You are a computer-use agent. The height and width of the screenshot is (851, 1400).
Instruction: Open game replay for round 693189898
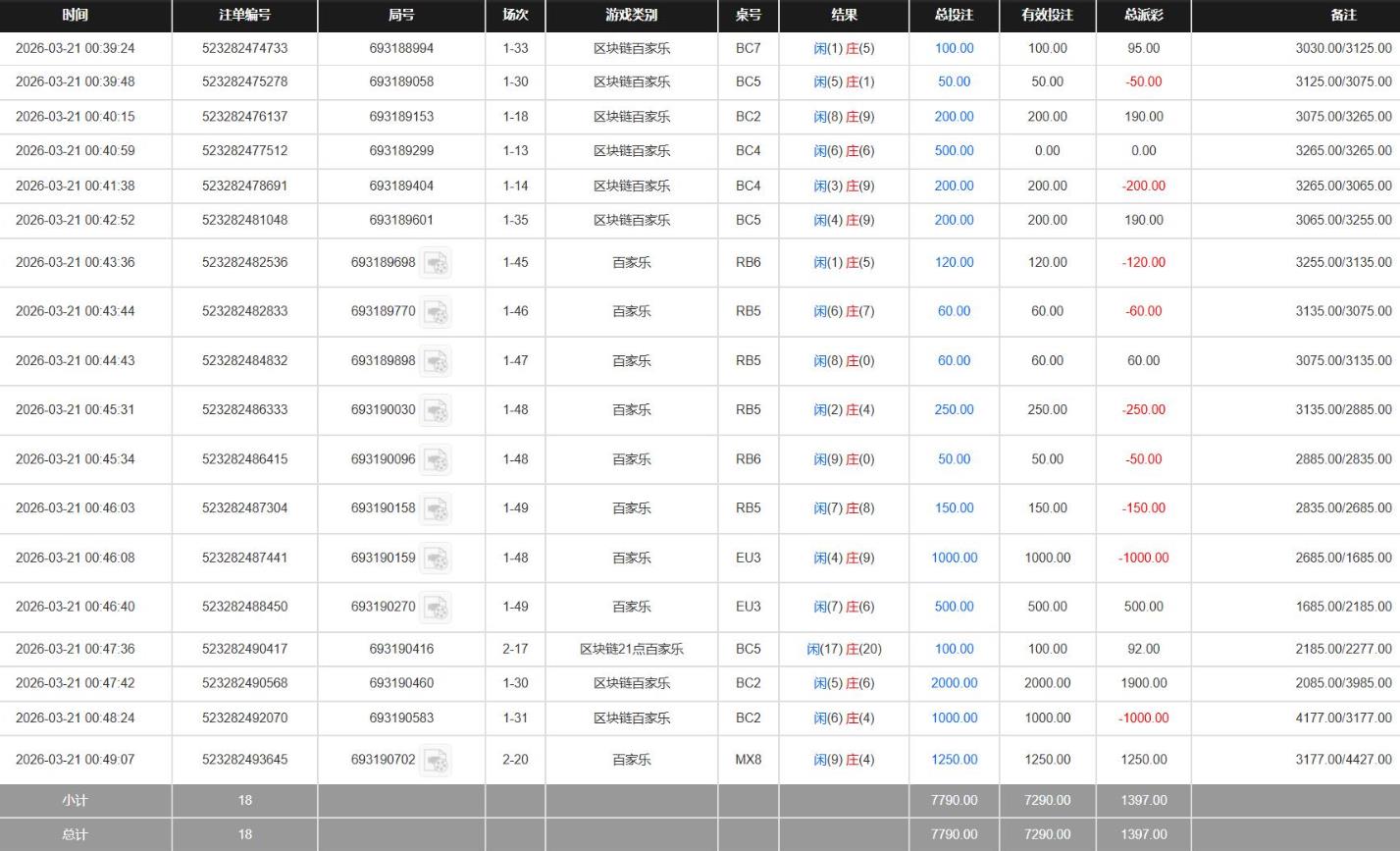tap(435, 360)
